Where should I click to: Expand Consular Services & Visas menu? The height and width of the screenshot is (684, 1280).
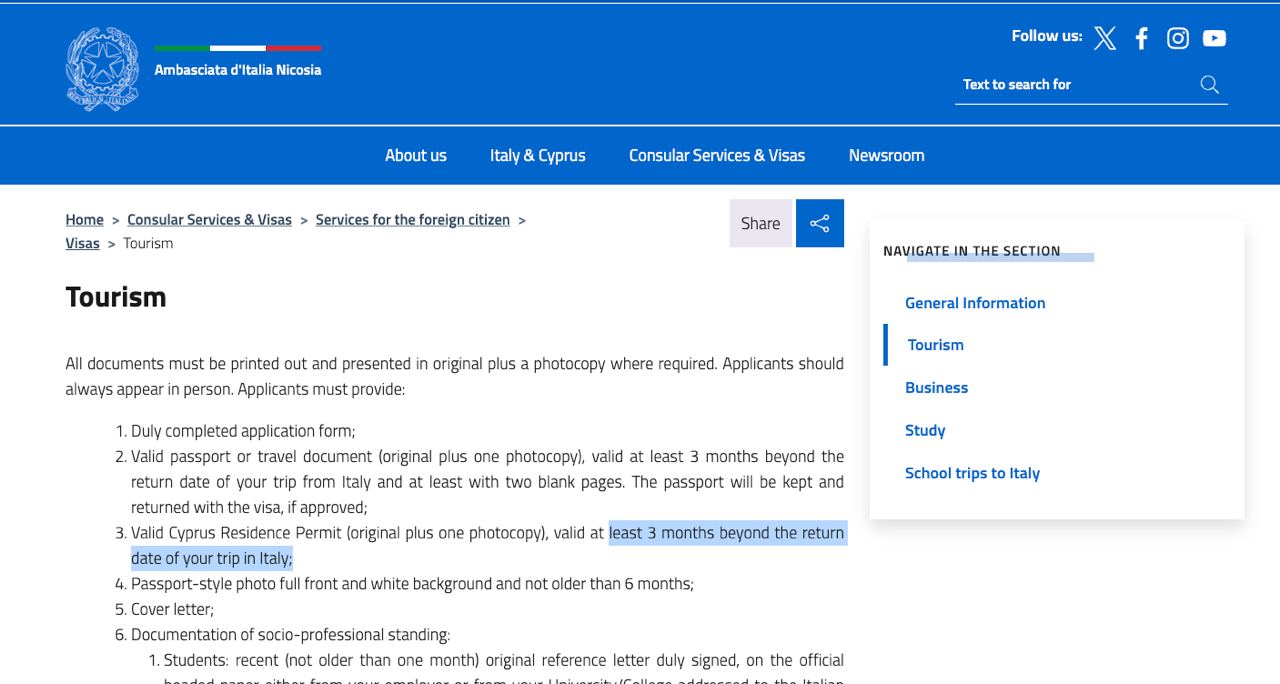point(716,155)
